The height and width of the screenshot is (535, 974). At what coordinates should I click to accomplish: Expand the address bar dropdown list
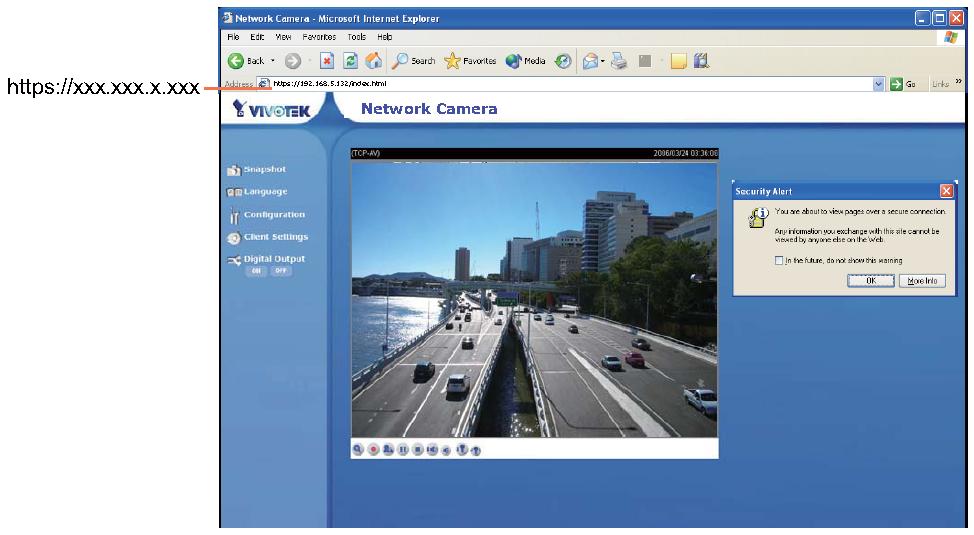click(x=878, y=84)
